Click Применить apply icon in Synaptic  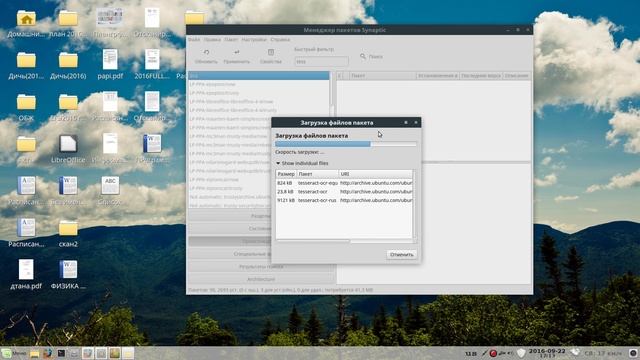tap(237, 53)
